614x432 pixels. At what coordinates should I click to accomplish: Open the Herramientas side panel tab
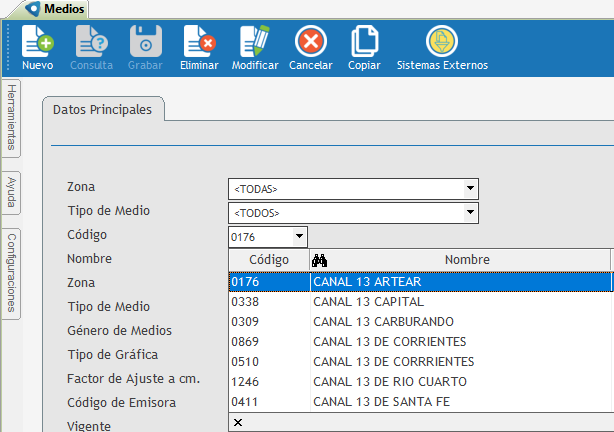click(11, 116)
